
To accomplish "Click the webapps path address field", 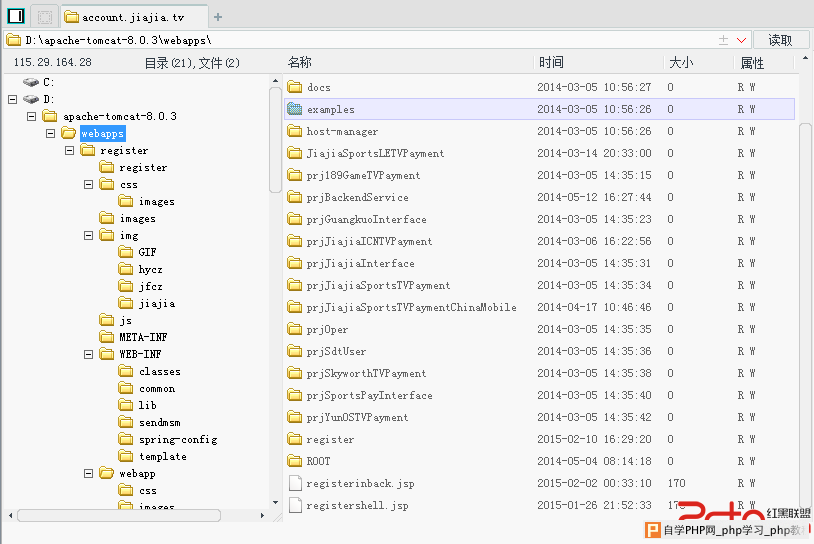I will (360, 40).
